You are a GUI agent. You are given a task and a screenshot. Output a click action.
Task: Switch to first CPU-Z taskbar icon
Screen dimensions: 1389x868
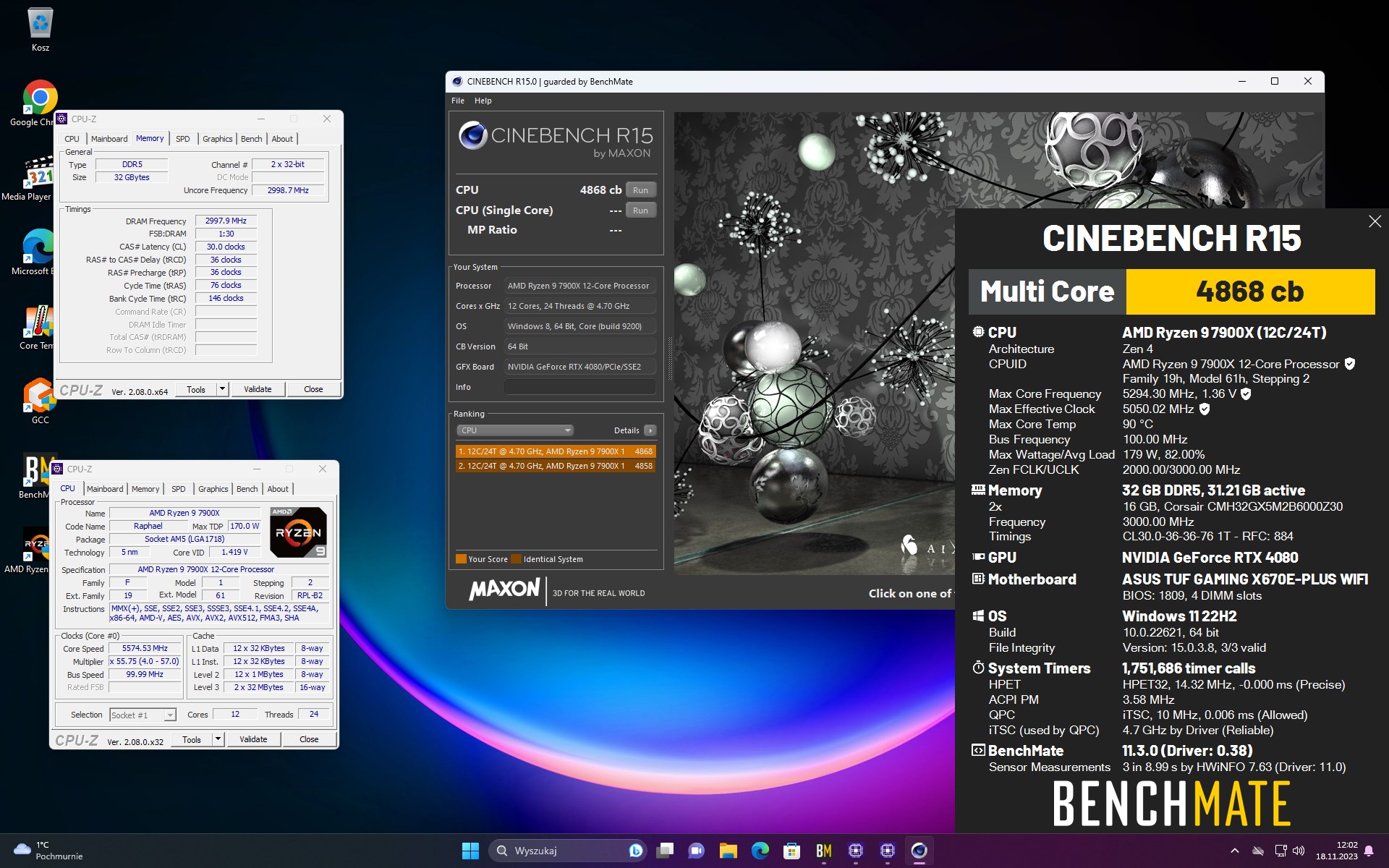point(855,851)
